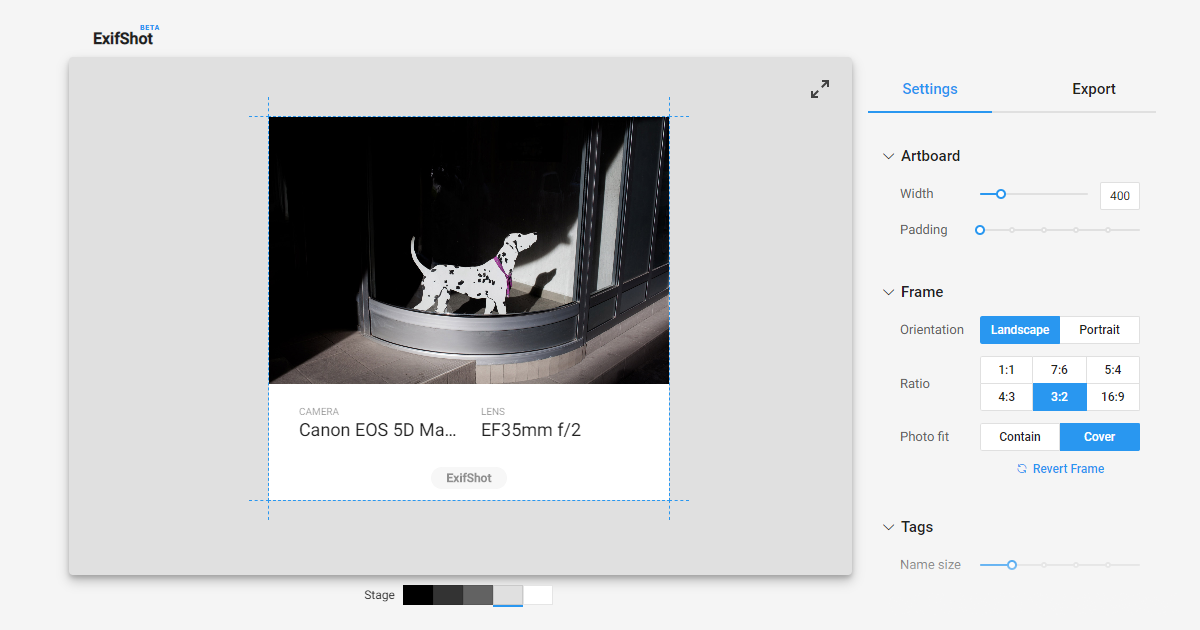
Task: Click the ExifShot logo in the top left
Action: click(125, 34)
